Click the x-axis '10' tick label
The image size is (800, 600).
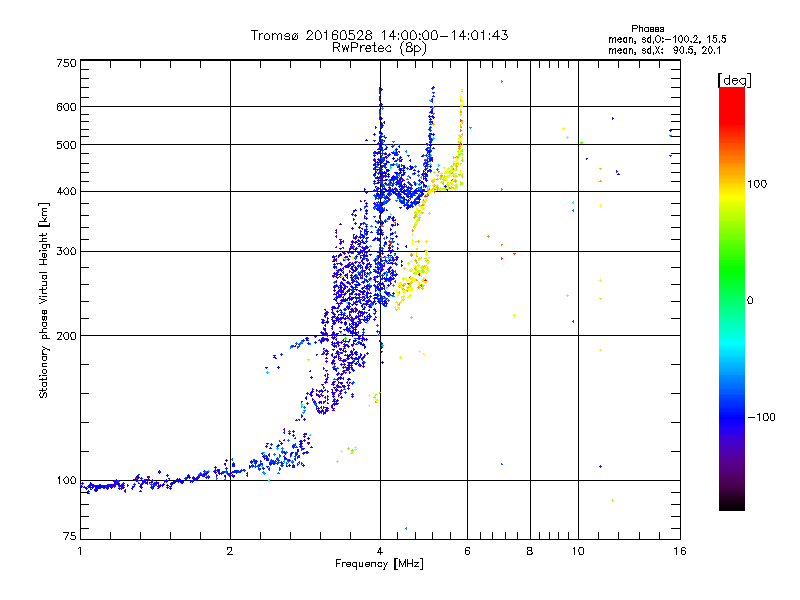[x=578, y=551]
